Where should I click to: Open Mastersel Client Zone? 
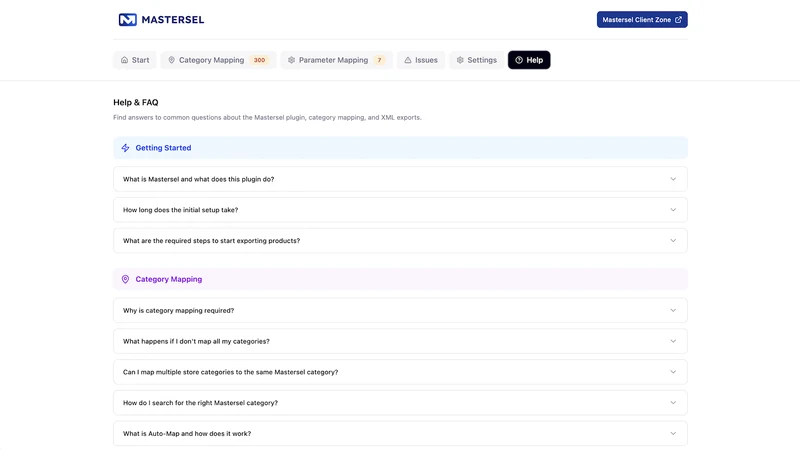pos(642,19)
